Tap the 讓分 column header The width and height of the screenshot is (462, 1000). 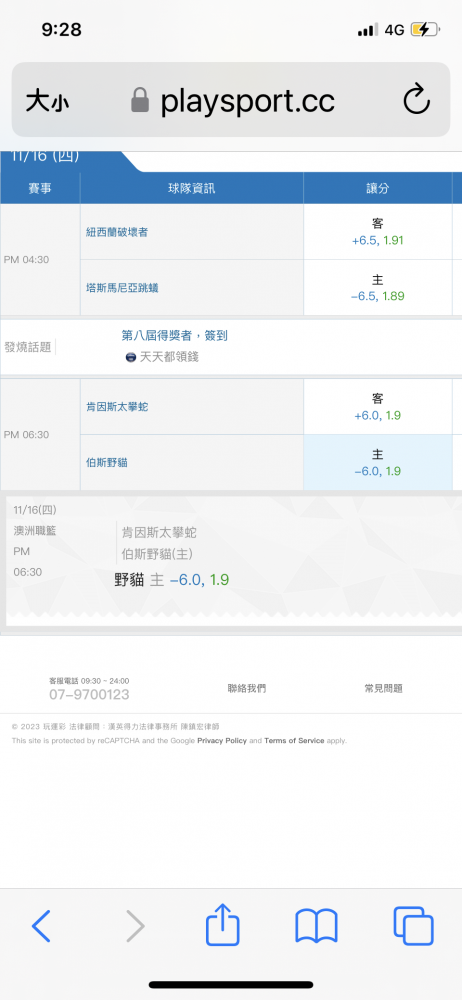coord(378,188)
